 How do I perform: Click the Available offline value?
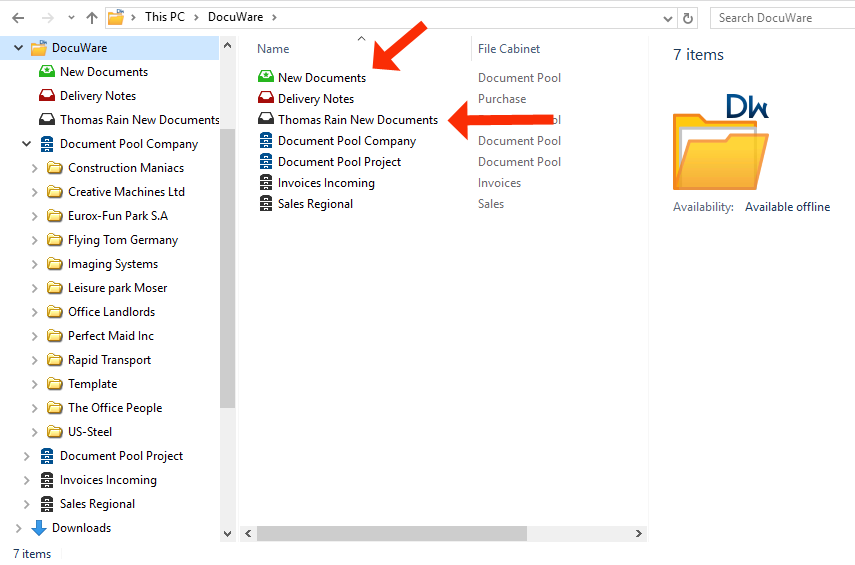click(787, 207)
